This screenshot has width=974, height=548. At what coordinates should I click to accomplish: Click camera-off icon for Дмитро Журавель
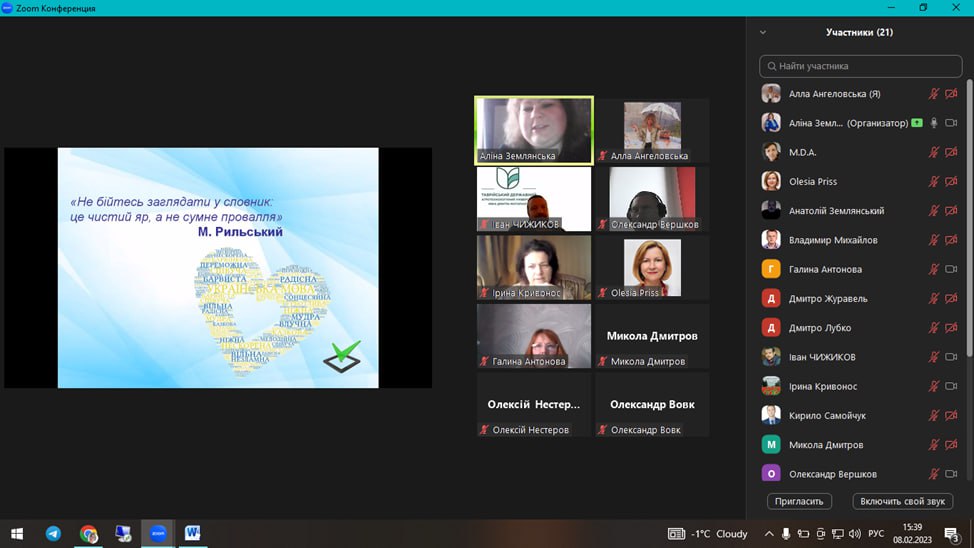[951, 298]
